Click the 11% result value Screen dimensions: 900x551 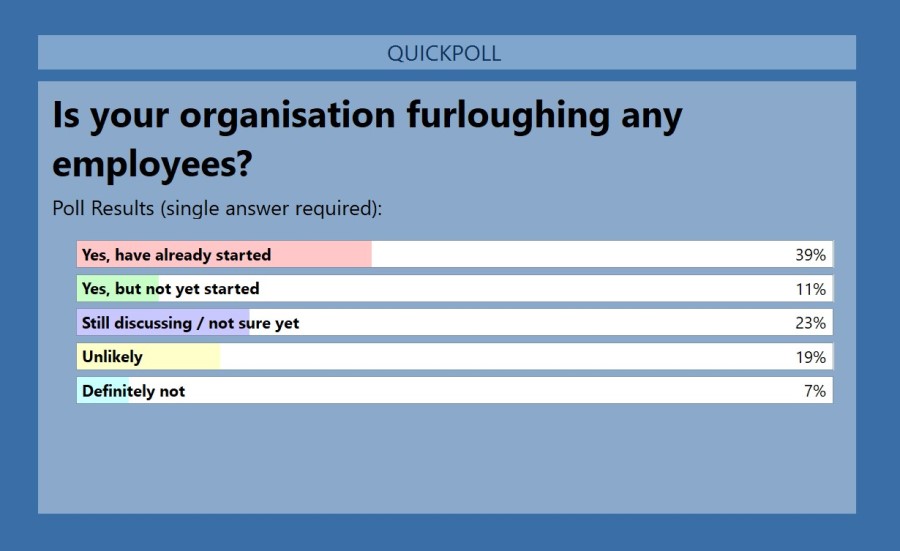pyautogui.click(x=810, y=289)
